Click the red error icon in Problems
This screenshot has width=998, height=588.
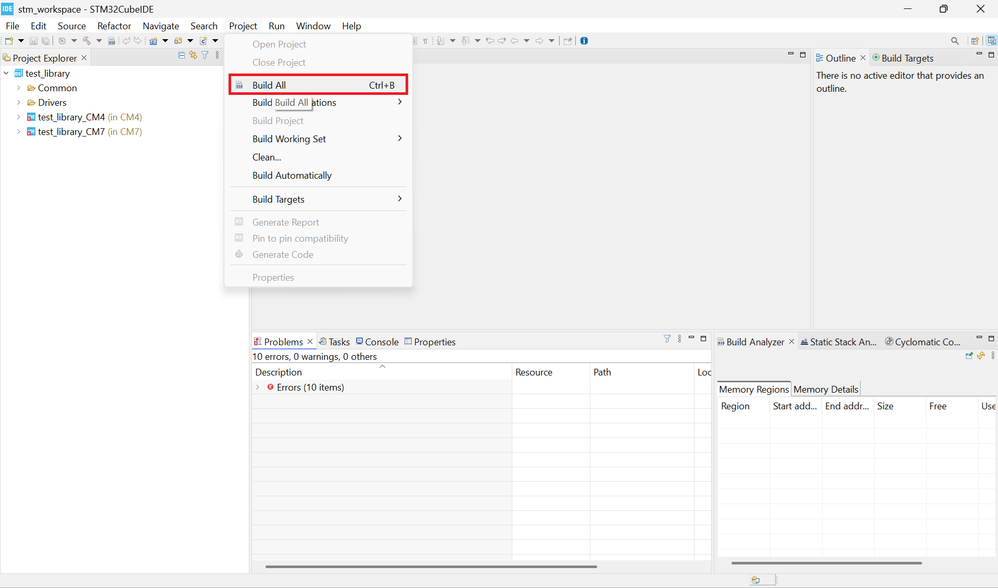271,387
